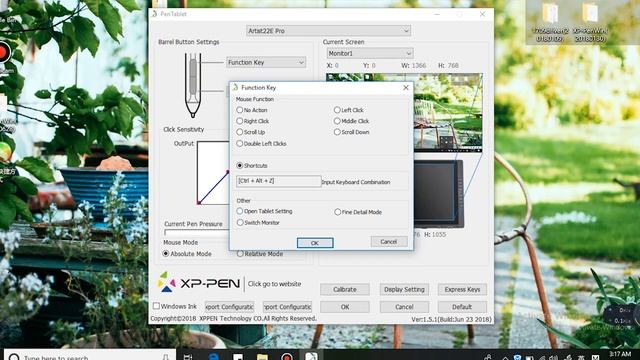The image size is (640, 360).
Task: Open the Artist22E Pro device dropdown
Action: pyautogui.click(x=329, y=31)
